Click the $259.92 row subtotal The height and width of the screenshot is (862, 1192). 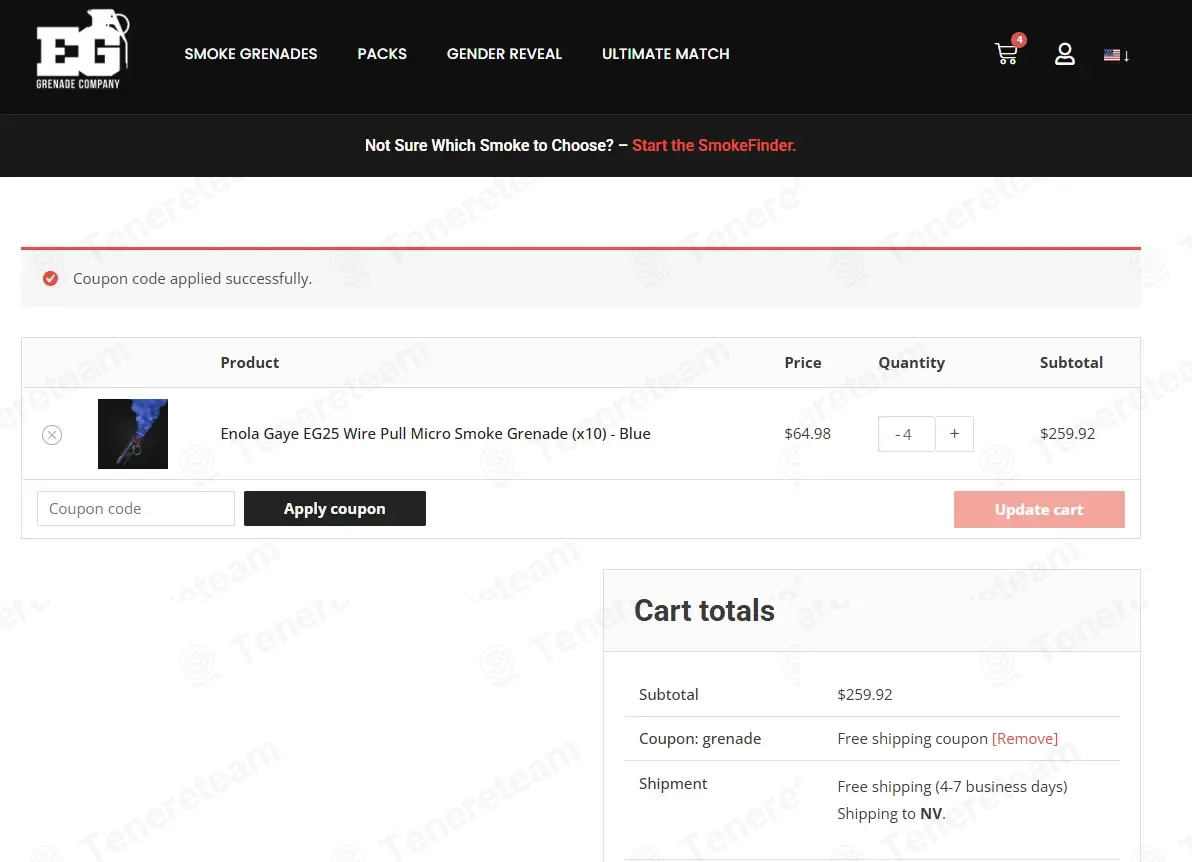click(x=1067, y=433)
